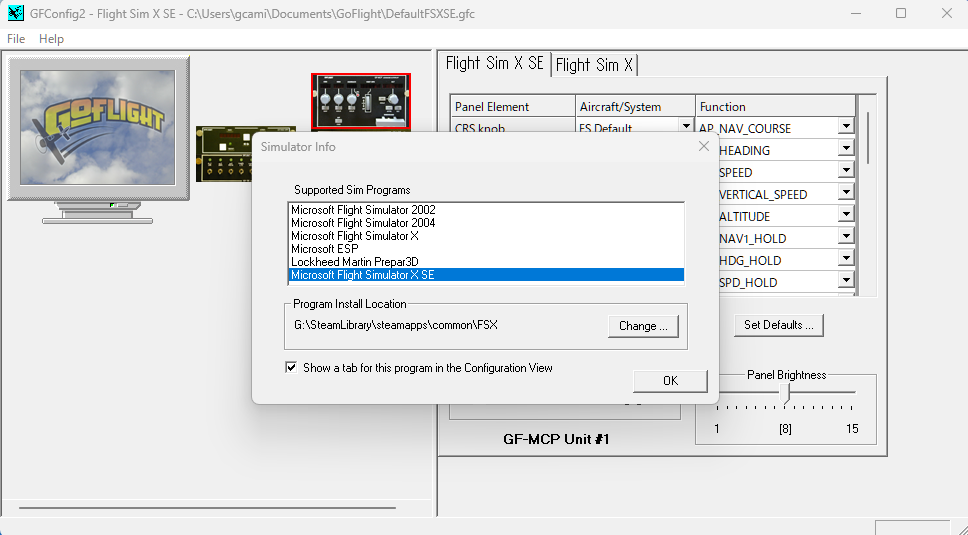Open the File menu
968x535 pixels.
16,39
